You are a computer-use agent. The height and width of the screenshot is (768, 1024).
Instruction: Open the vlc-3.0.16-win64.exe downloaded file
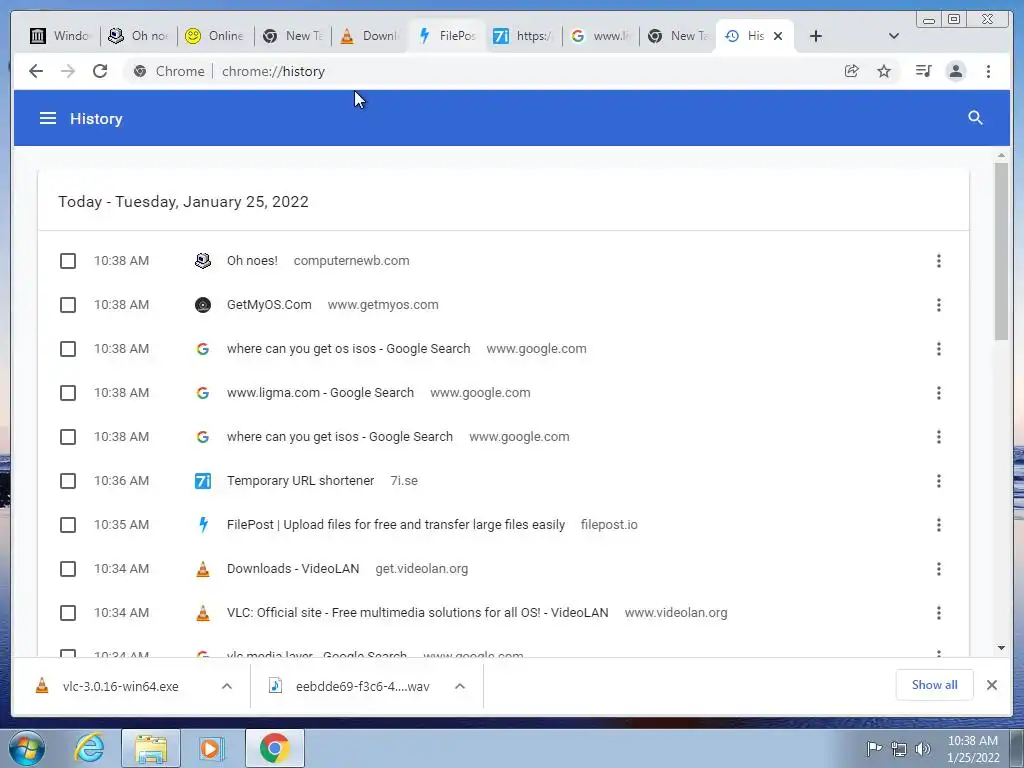[120, 686]
